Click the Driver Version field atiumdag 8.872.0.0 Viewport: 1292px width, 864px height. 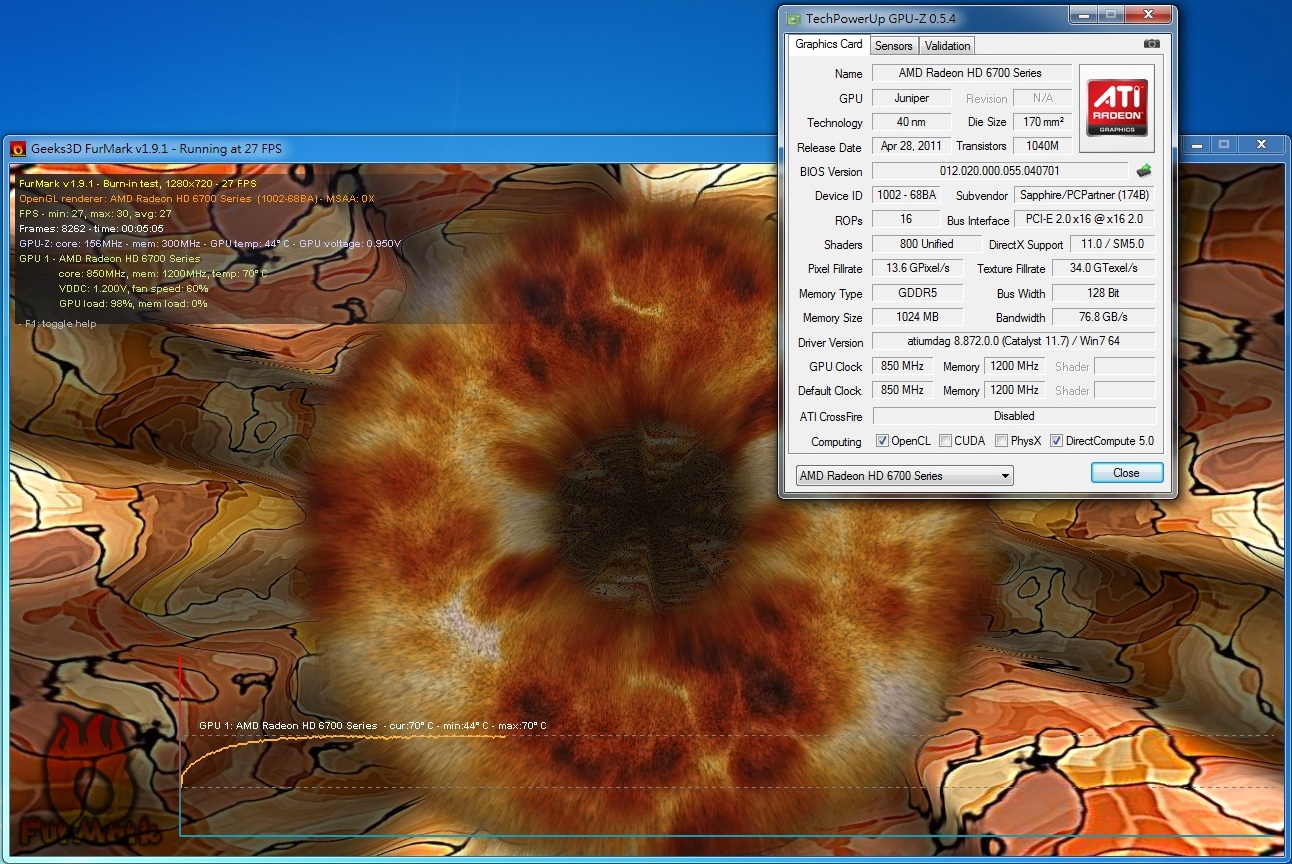pos(1014,342)
